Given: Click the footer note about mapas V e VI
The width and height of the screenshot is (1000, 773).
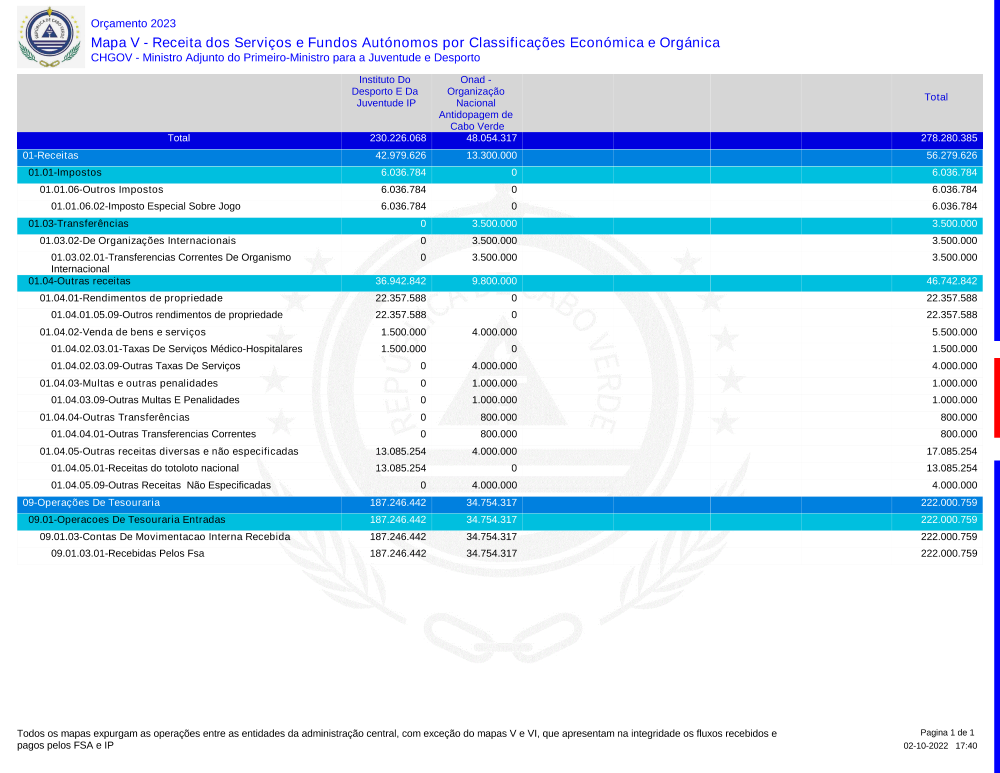Looking at the screenshot, I should click(396, 739).
